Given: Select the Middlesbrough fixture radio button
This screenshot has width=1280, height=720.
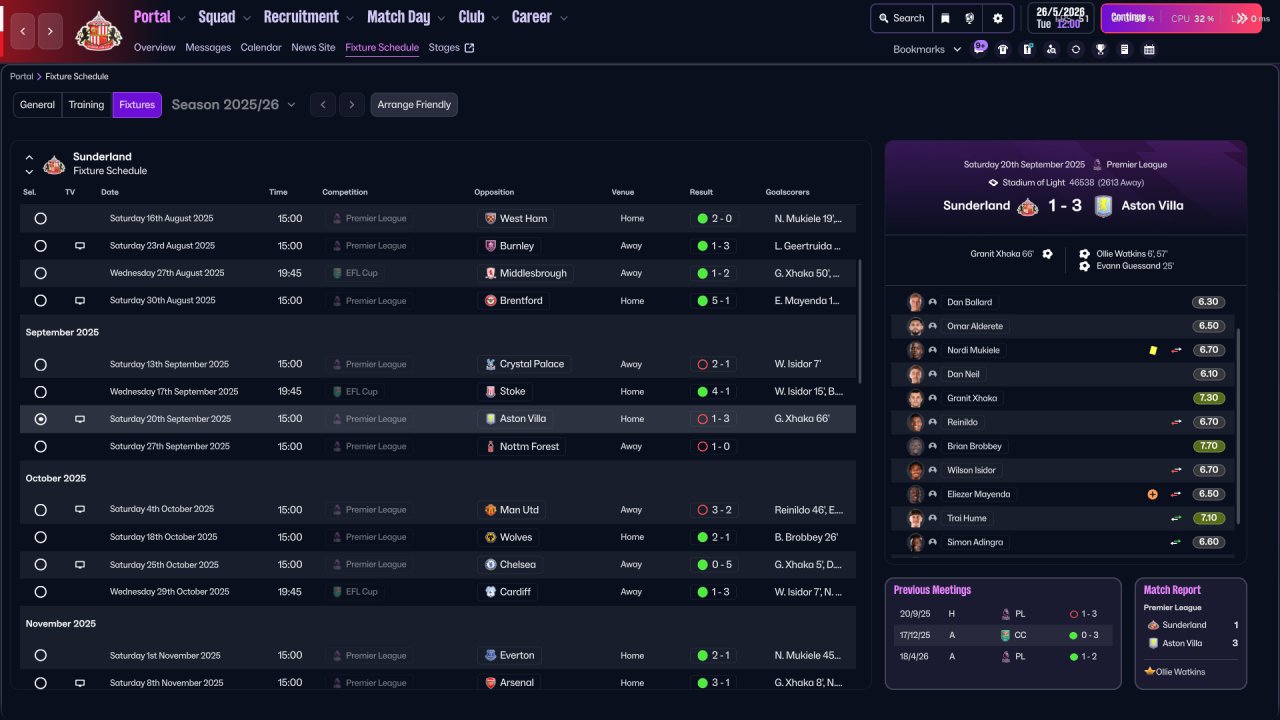Looking at the screenshot, I should (x=40, y=273).
